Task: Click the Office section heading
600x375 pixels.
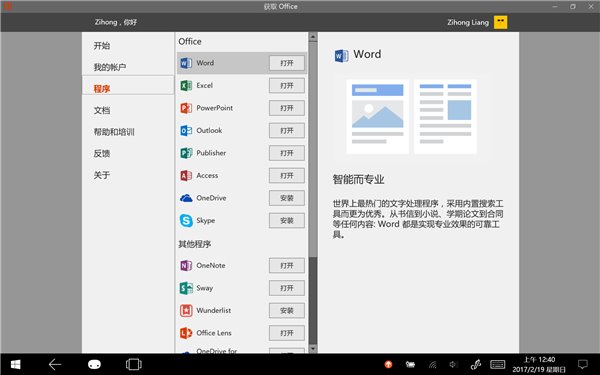Action: 190,41
